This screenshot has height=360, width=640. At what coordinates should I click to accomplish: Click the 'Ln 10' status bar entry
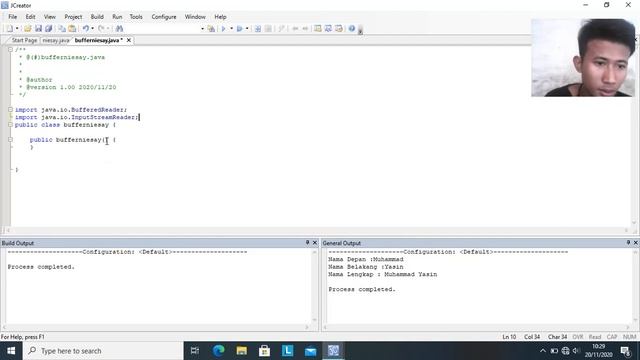pyautogui.click(x=509, y=337)
